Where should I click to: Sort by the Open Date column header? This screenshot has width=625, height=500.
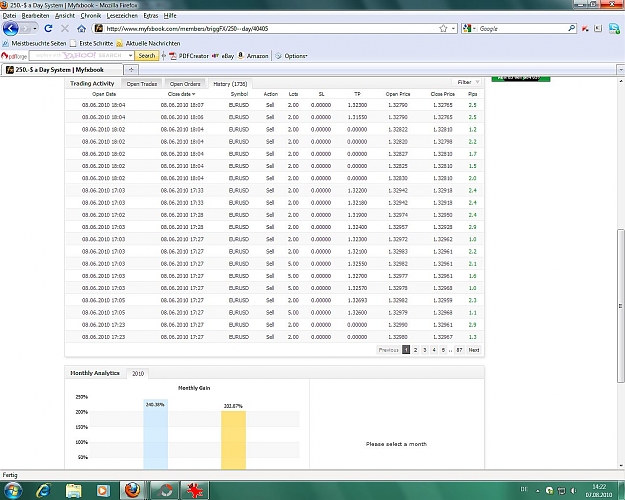104,94
